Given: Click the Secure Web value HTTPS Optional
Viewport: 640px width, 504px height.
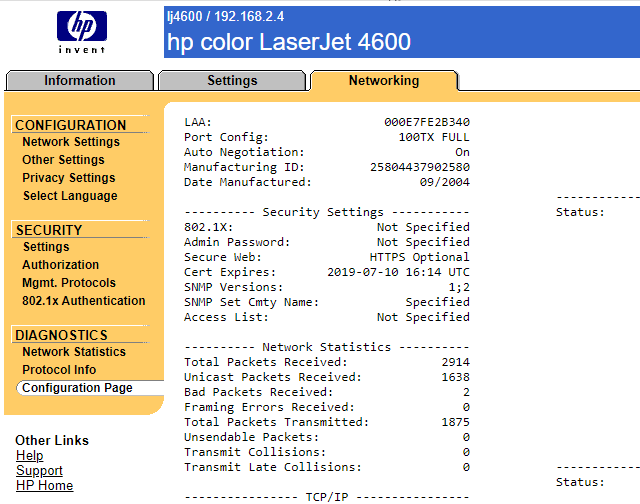Looking at the screenshot, I should point(420,257).
